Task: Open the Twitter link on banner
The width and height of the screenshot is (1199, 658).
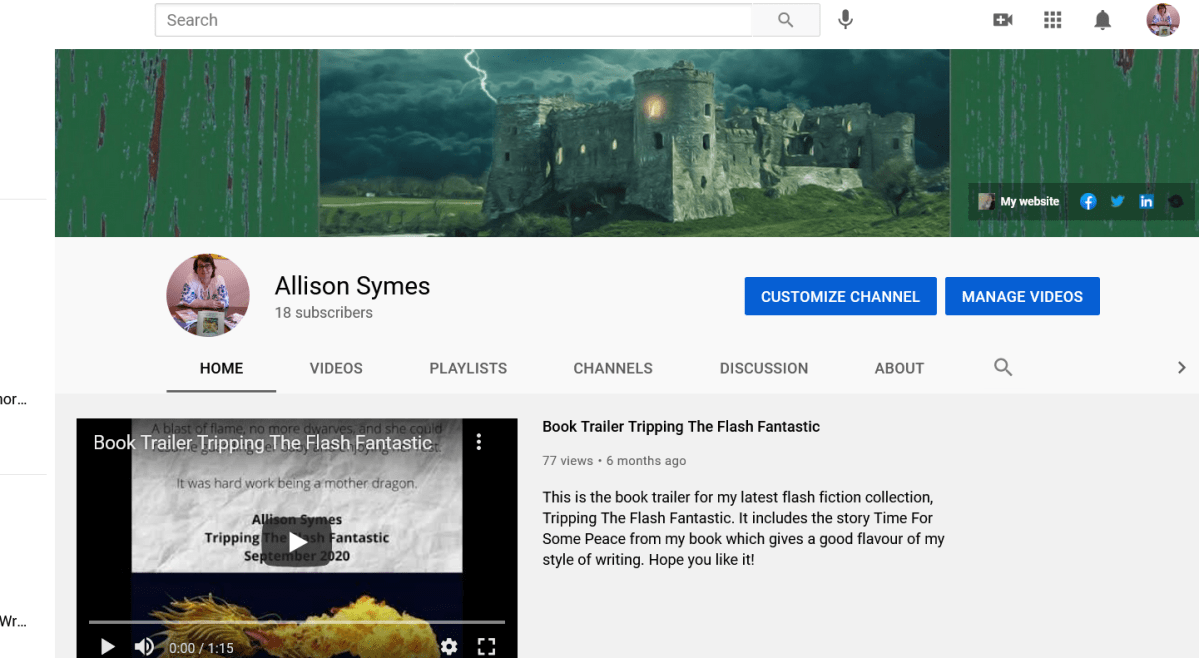Action: click(1117, 201)
